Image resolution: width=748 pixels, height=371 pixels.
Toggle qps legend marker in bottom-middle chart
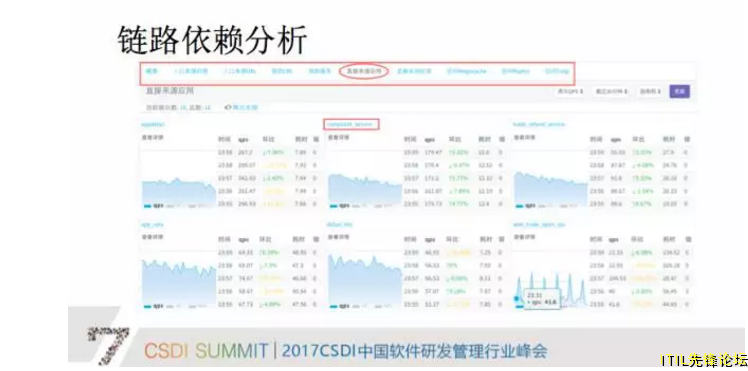333,306
